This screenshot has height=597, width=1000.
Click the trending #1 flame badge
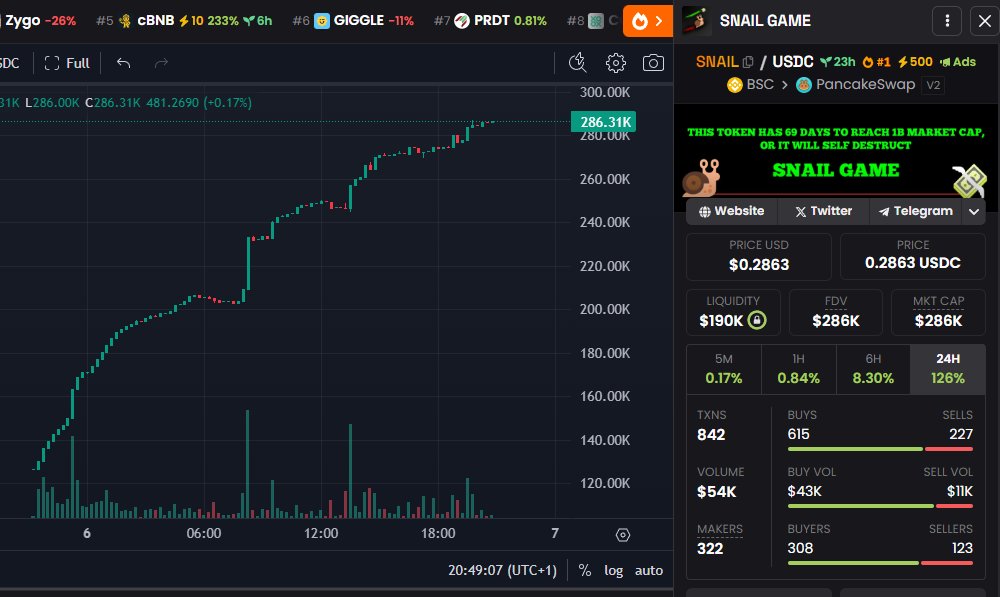click(876, 62)
